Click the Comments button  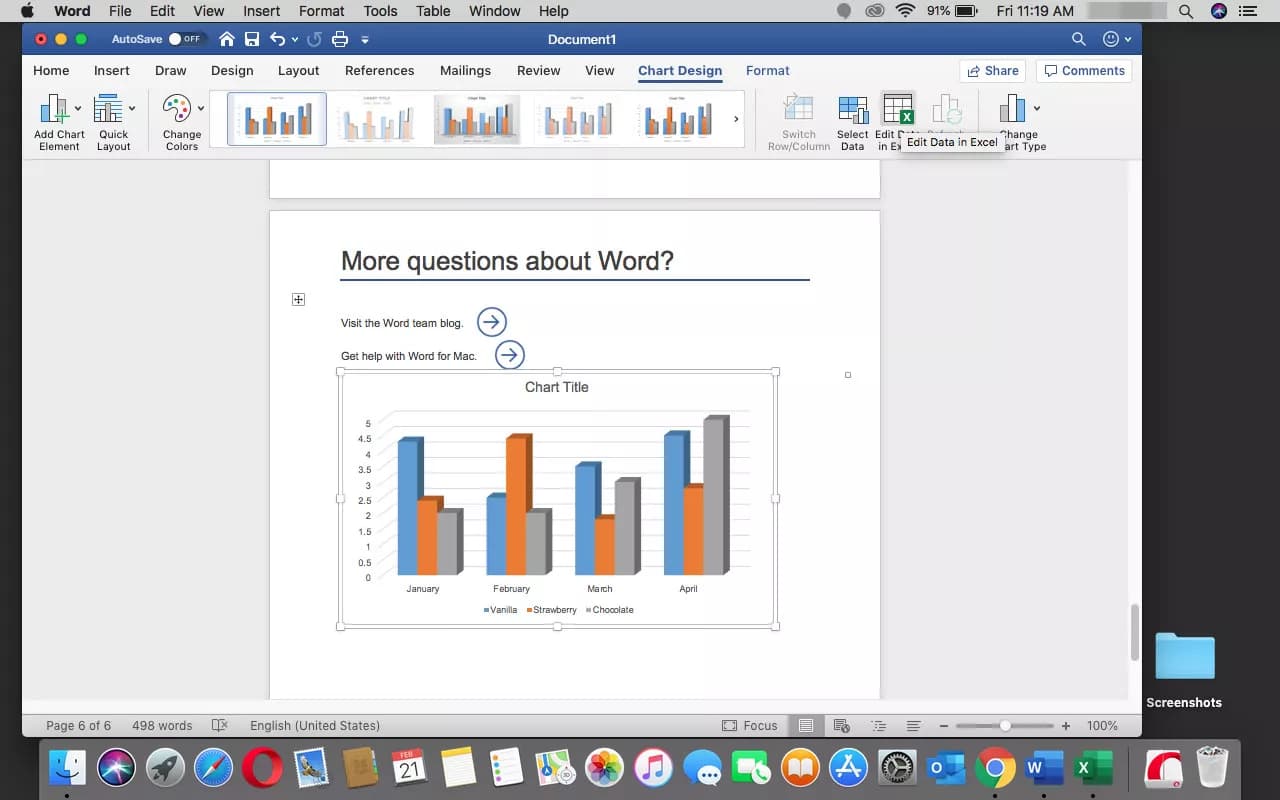pos(1085,70)
